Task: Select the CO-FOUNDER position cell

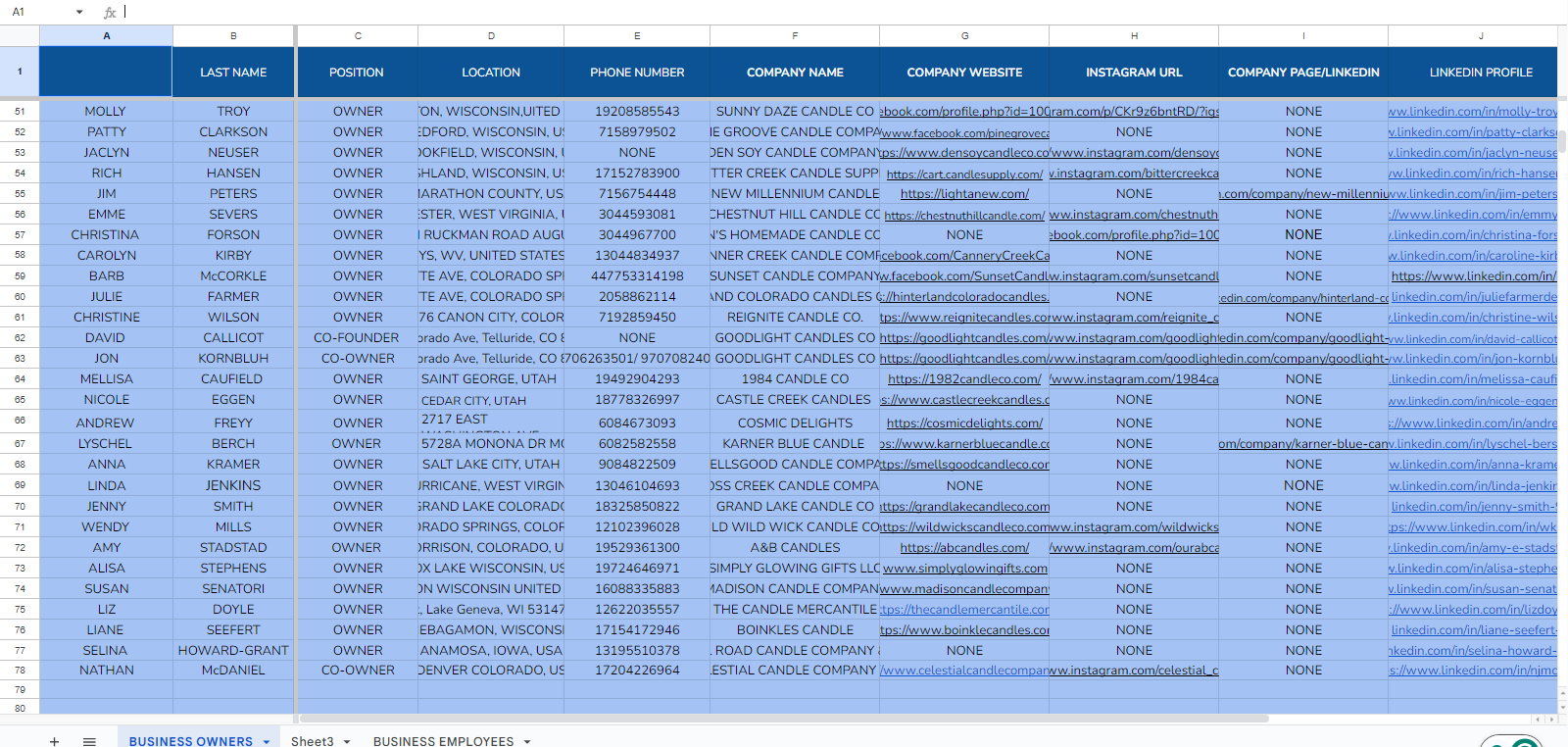Action: (358, 338)
